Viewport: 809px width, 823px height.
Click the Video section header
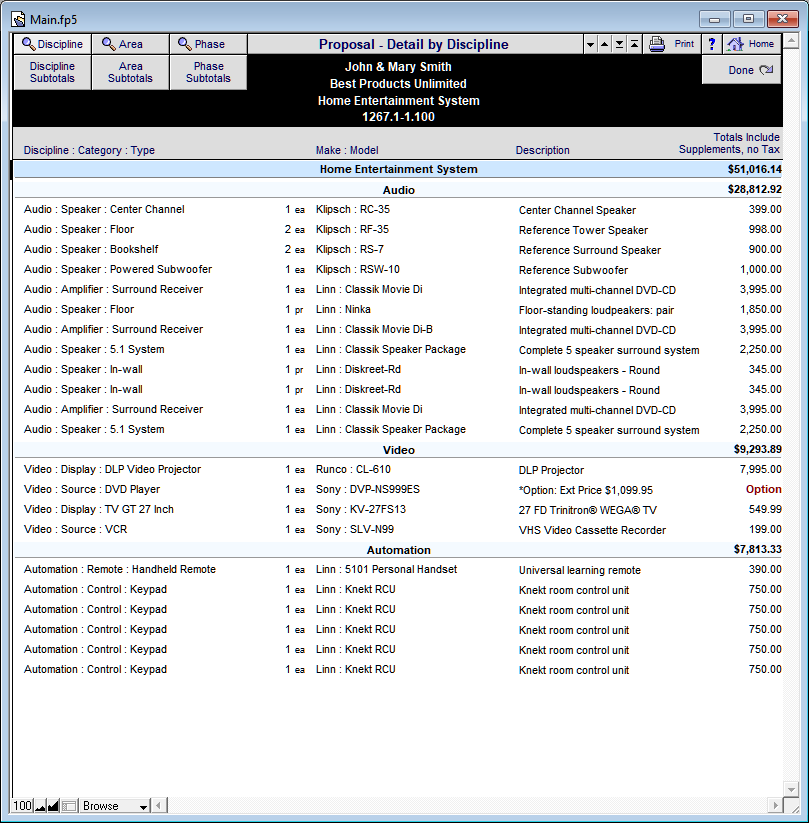(398, 450)
